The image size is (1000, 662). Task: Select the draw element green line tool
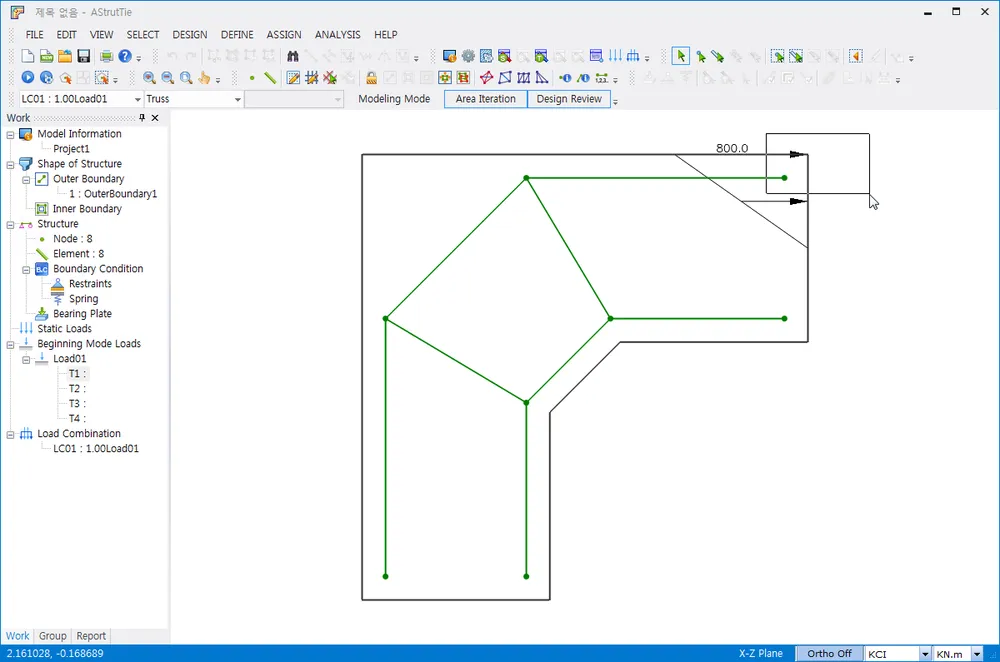(270, 78)
